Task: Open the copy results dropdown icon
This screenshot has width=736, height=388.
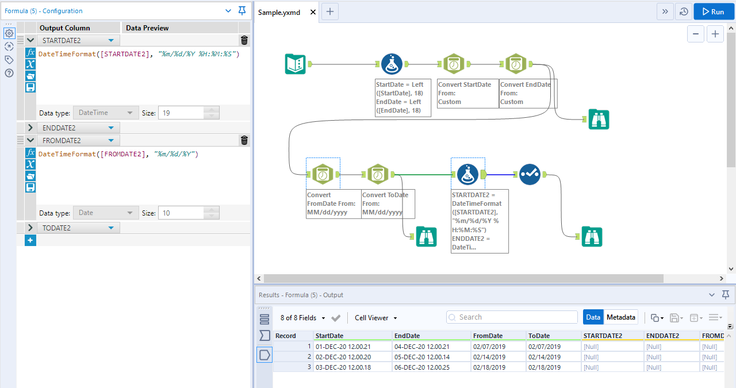Action: click(x=657, y=318)
